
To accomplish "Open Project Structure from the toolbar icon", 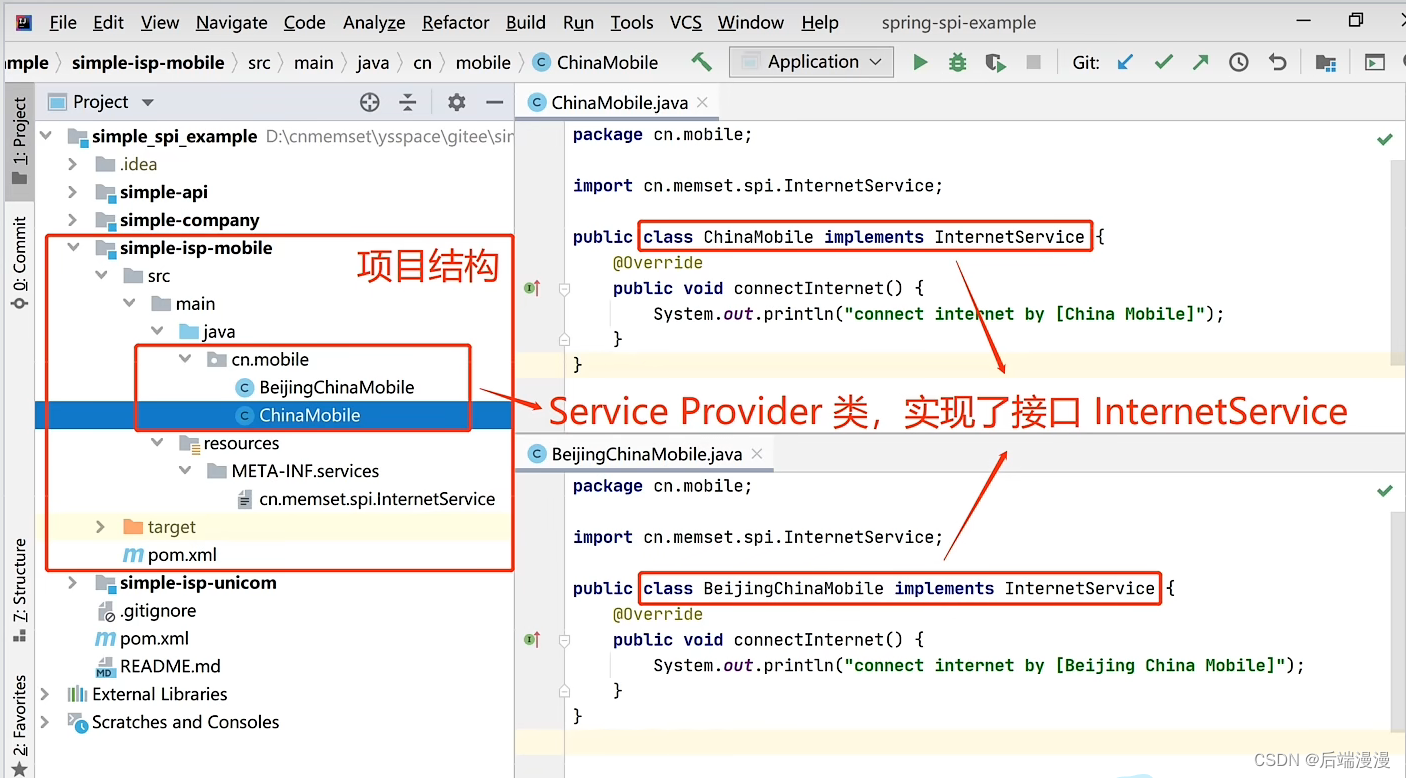I will tap(1326, 62).
